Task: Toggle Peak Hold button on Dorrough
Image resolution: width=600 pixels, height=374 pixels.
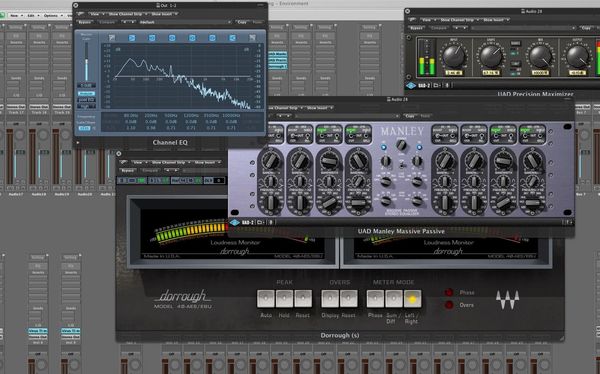Action: click(284, 299)
